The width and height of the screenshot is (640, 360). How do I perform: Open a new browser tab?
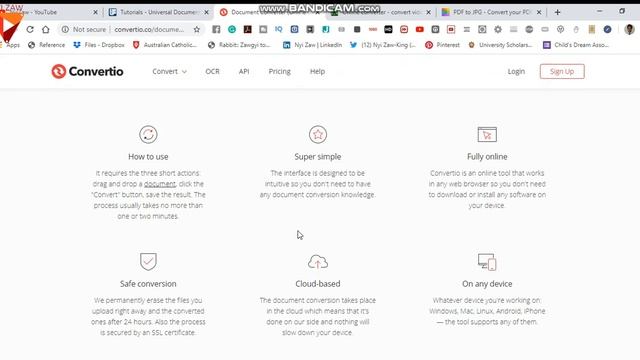pyautogui.click(x=558, y=12)
